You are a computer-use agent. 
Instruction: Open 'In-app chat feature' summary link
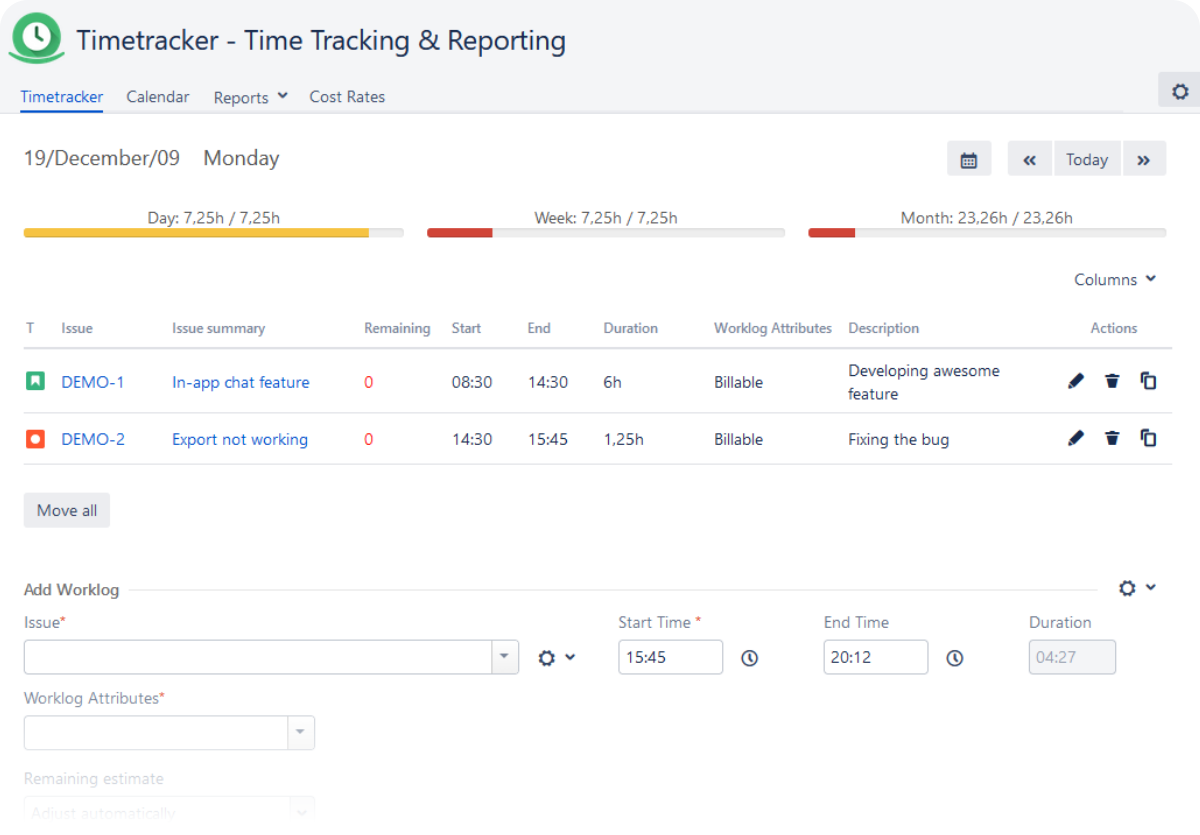click(x=241, y=382)
